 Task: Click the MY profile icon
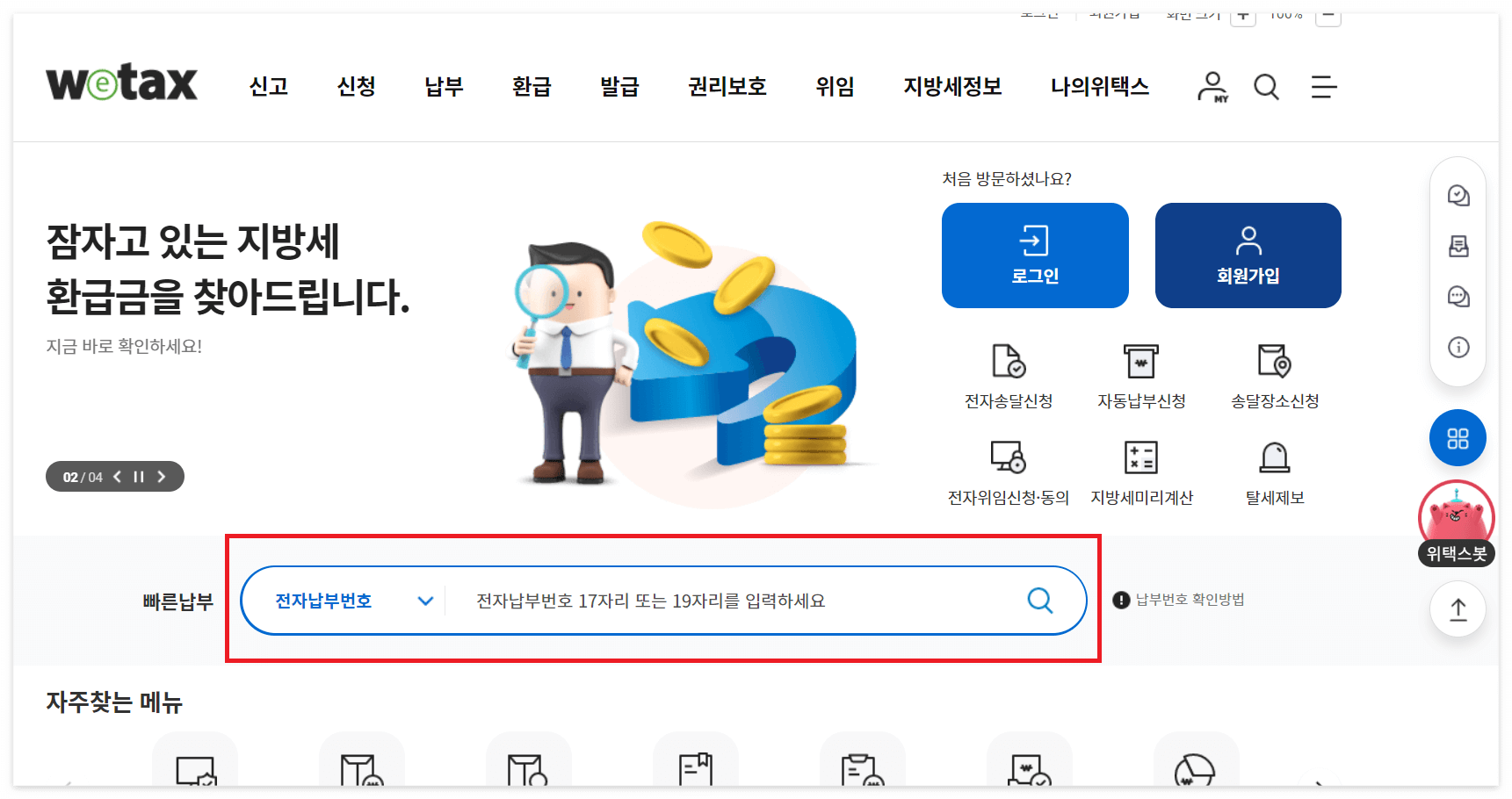1212,87
